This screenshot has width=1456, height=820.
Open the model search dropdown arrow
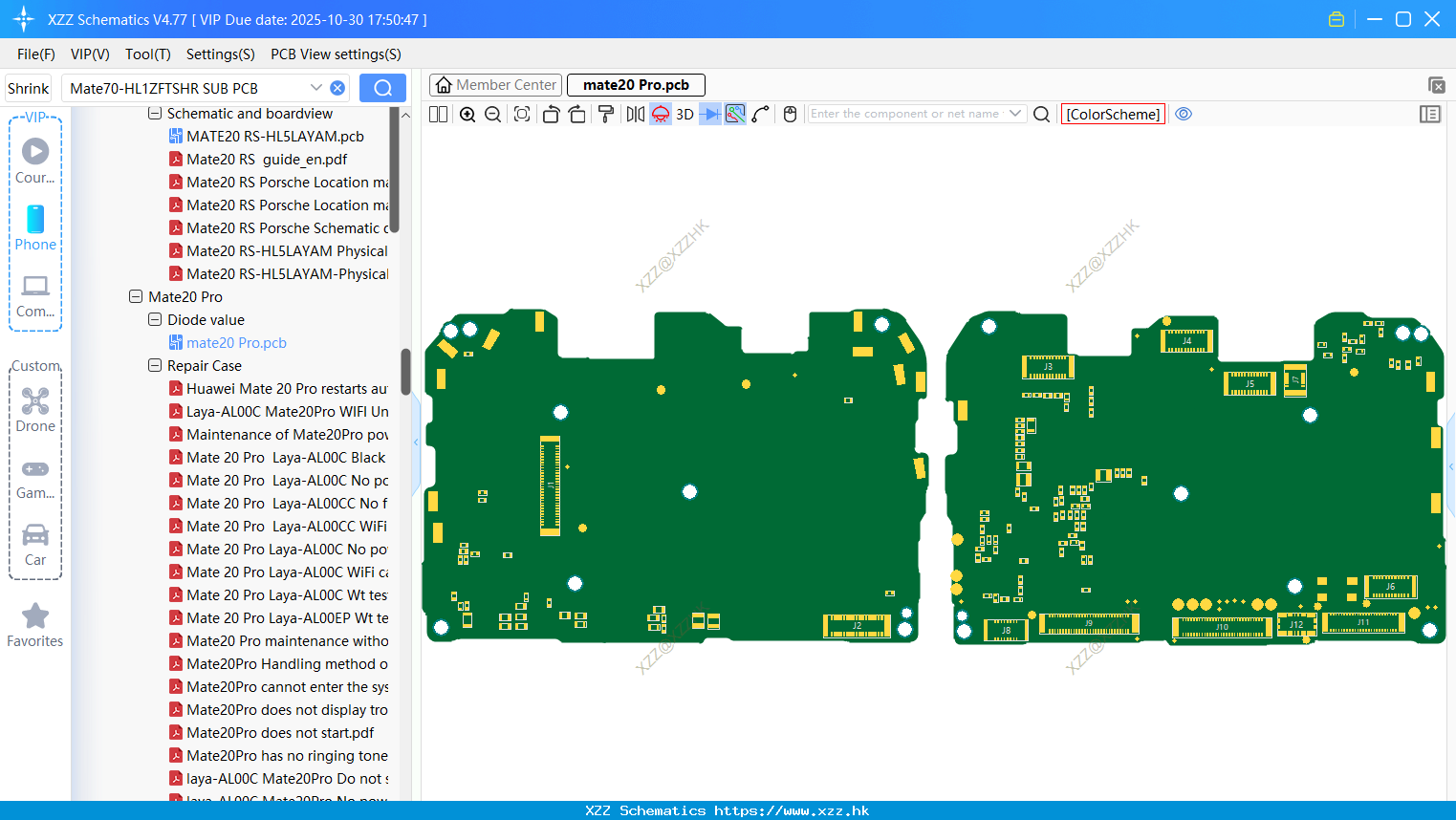coord(315,88)
